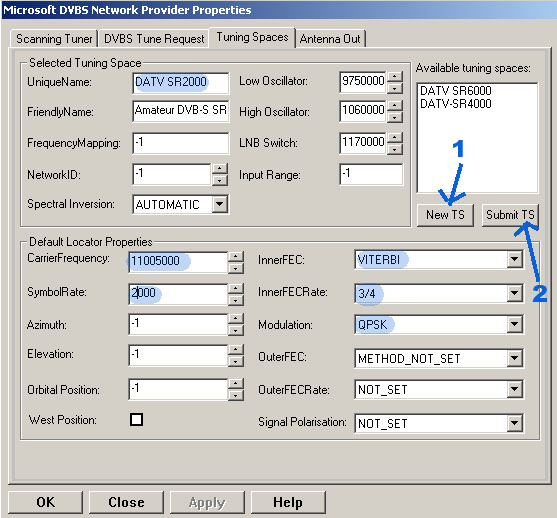Viewport: 557px width, 518px height.
Task: Increase SymbolRate with up arrow
Action: (x=236, y=288)
